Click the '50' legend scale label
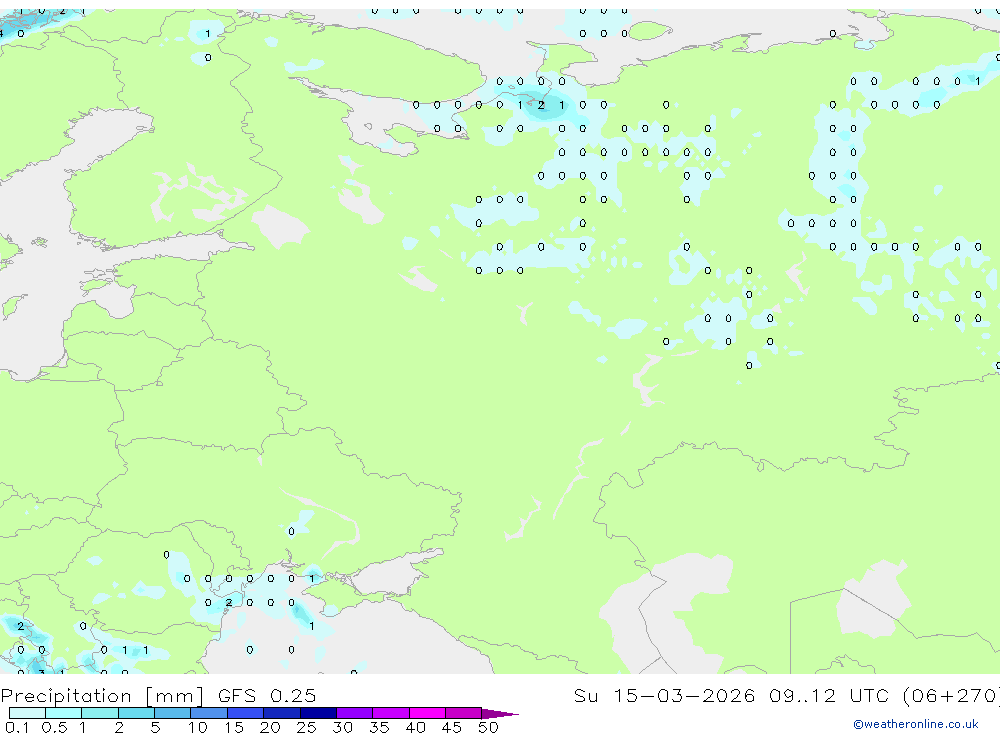Screen dimensions: 1000x733 point(488,727)
